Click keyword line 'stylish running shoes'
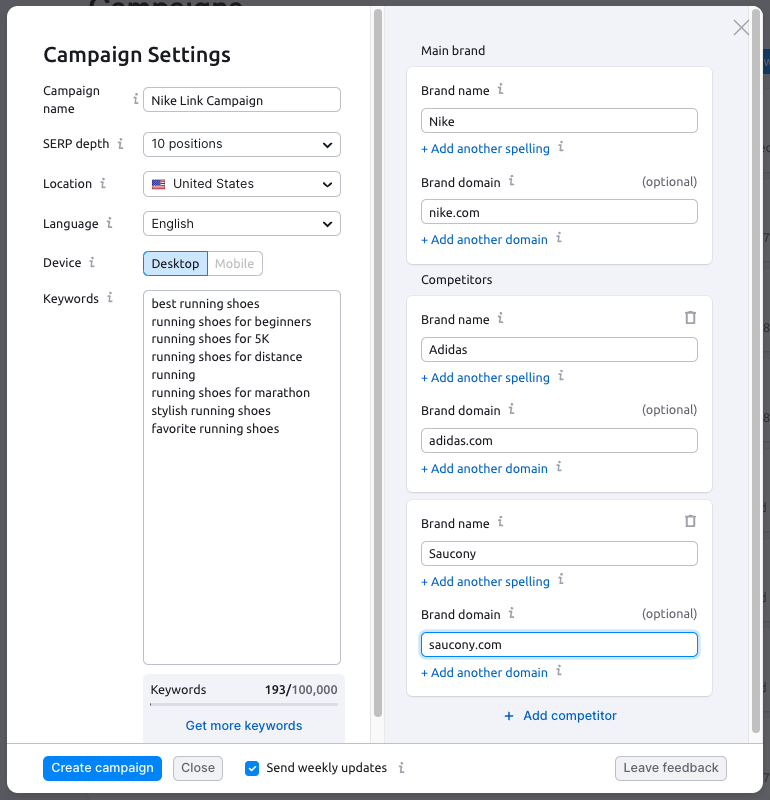 tap(211, 411)
